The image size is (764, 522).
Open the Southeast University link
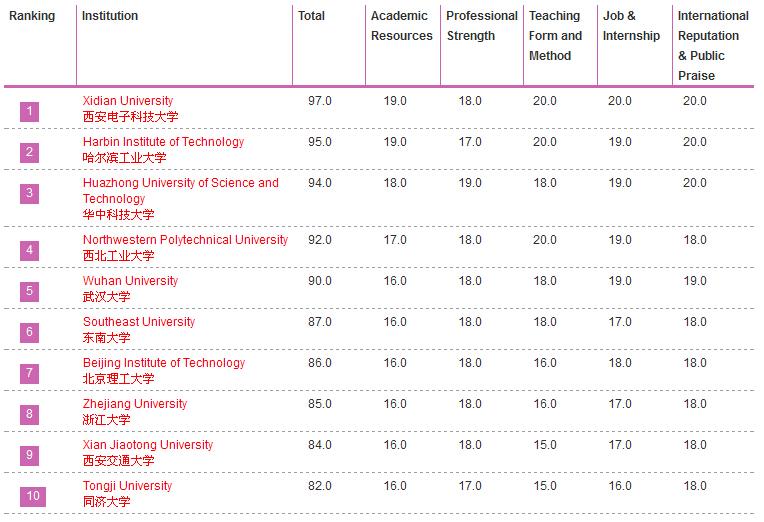click(x=139, y=322)
